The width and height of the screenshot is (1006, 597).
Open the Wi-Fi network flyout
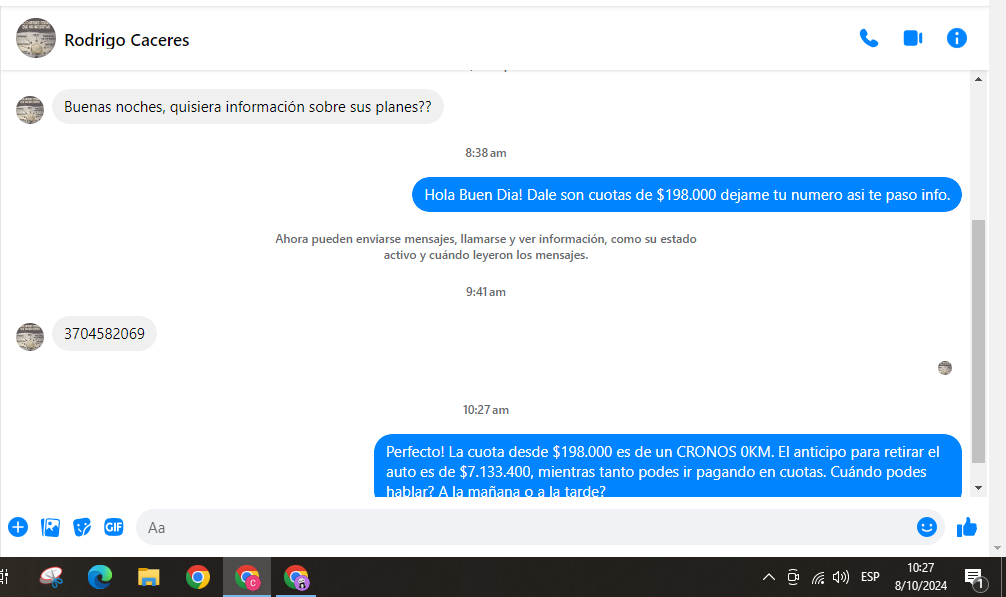tap(817, 578)
